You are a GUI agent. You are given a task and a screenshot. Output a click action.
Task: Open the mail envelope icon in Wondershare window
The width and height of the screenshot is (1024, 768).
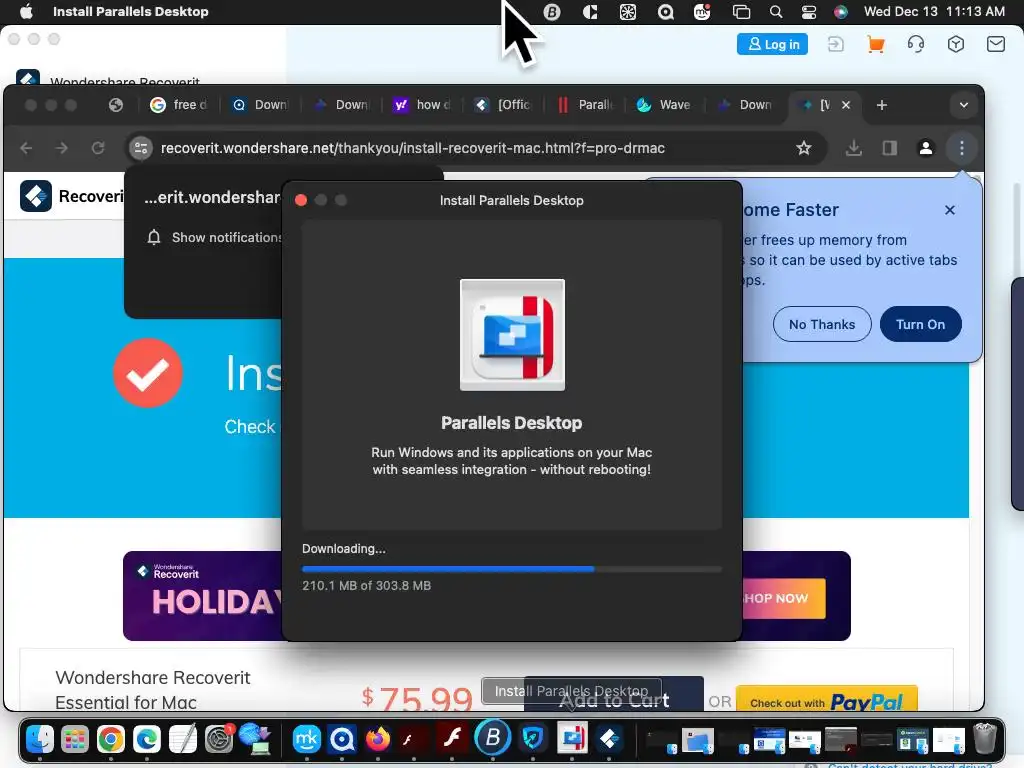995,44
